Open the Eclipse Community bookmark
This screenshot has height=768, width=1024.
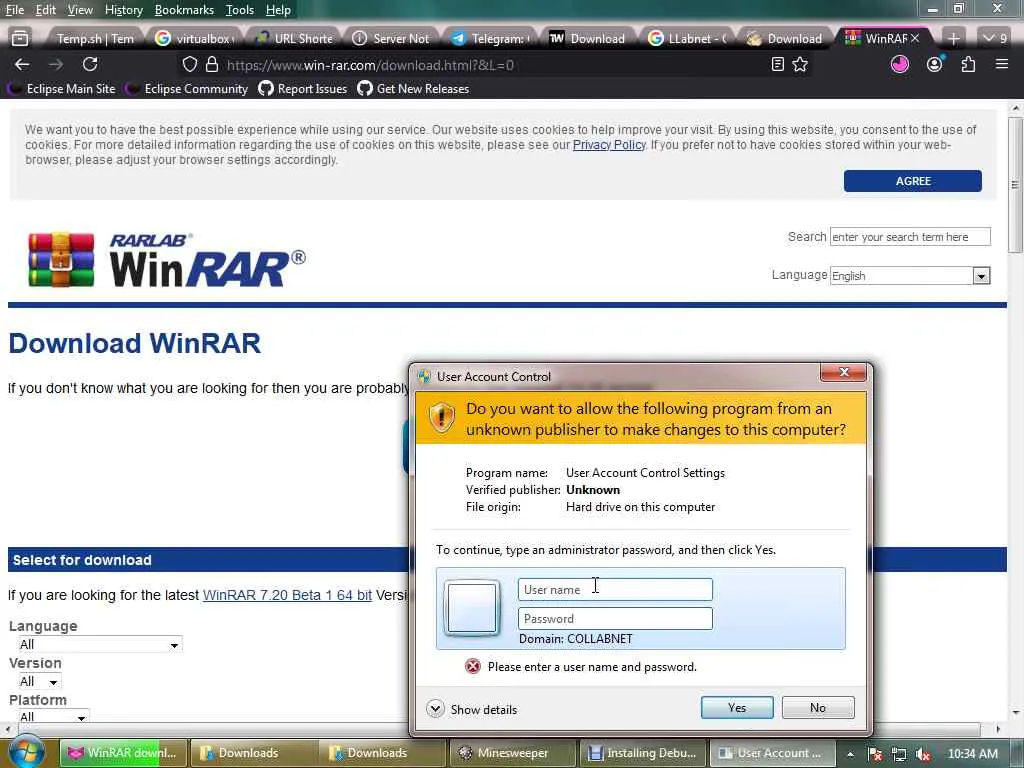188,89
